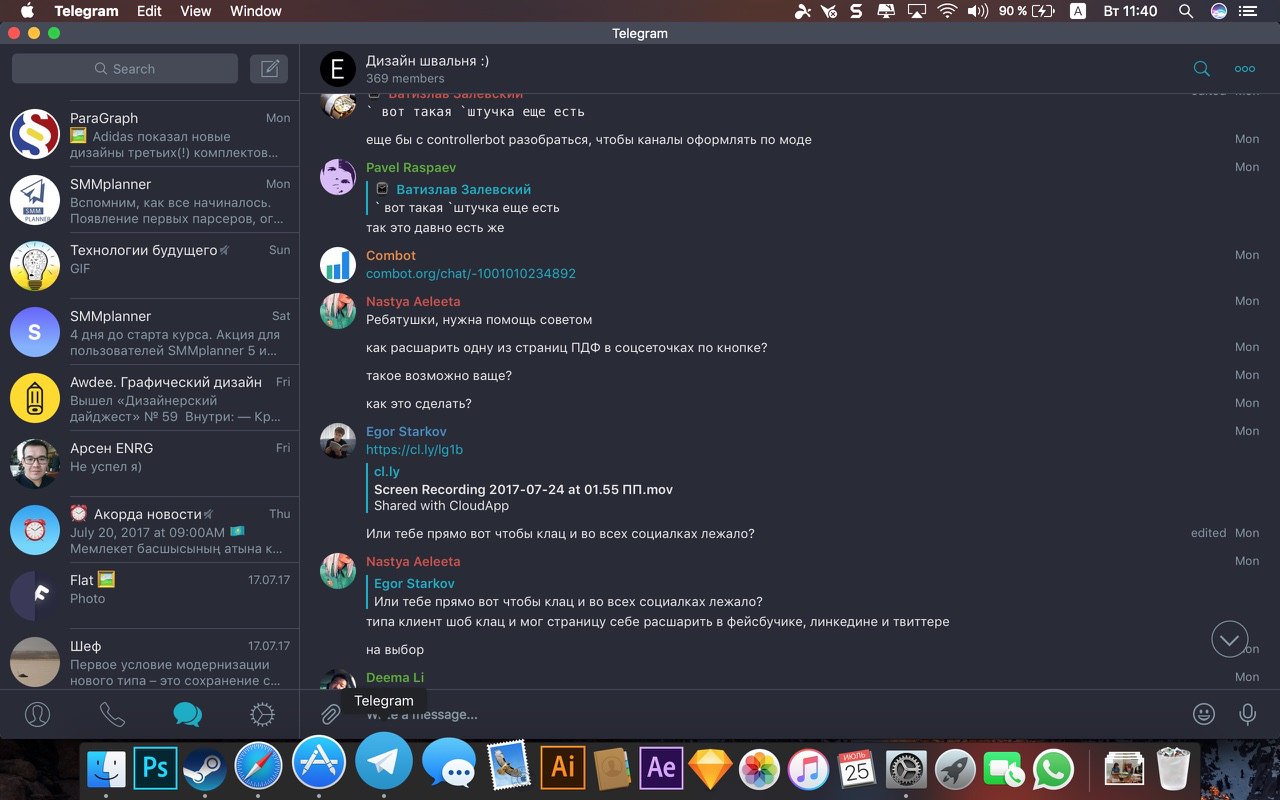
Task: Open WhatsApp from the Dock
Action: [x=1053, y=769]
